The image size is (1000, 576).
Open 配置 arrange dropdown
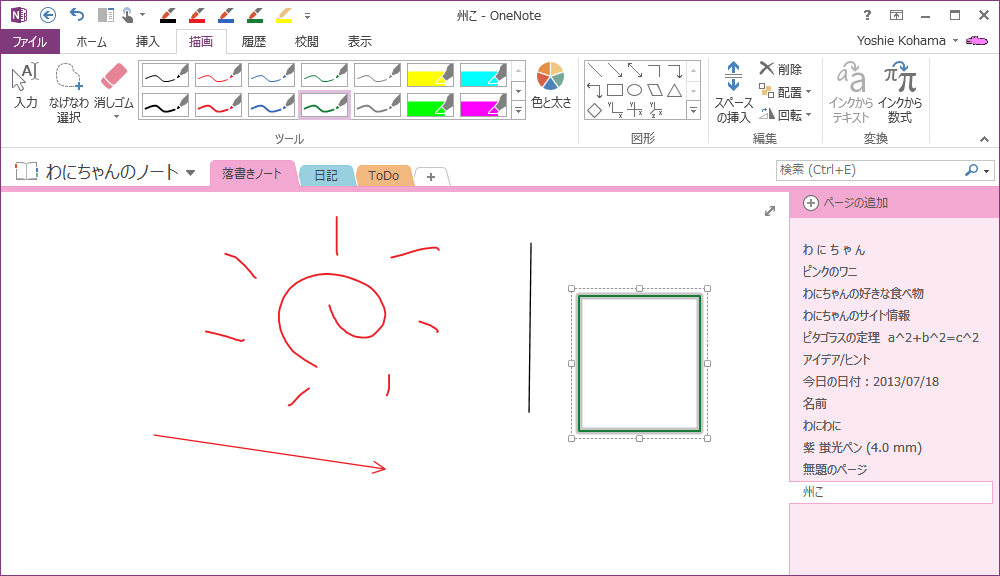(x=785, y=92)
